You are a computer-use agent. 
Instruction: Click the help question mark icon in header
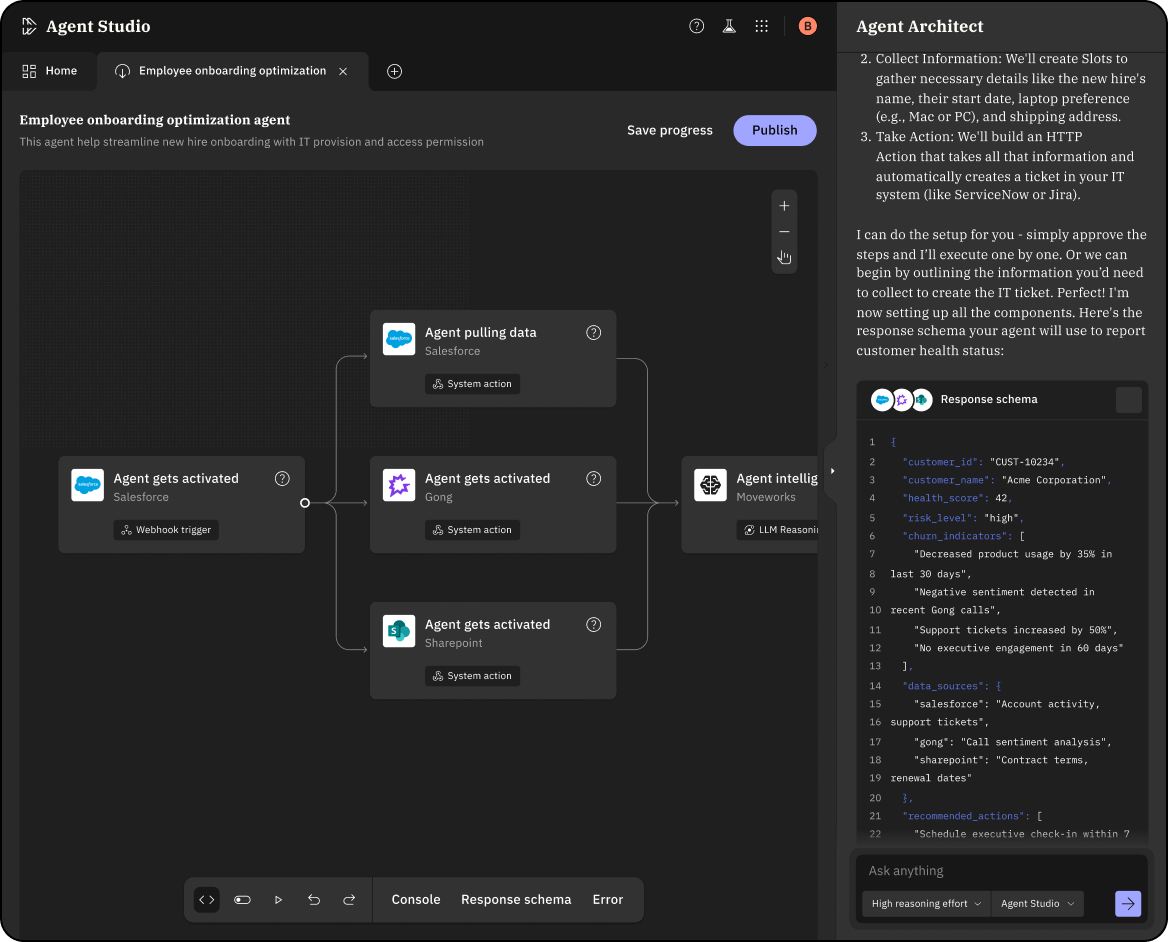pos(697,27)
